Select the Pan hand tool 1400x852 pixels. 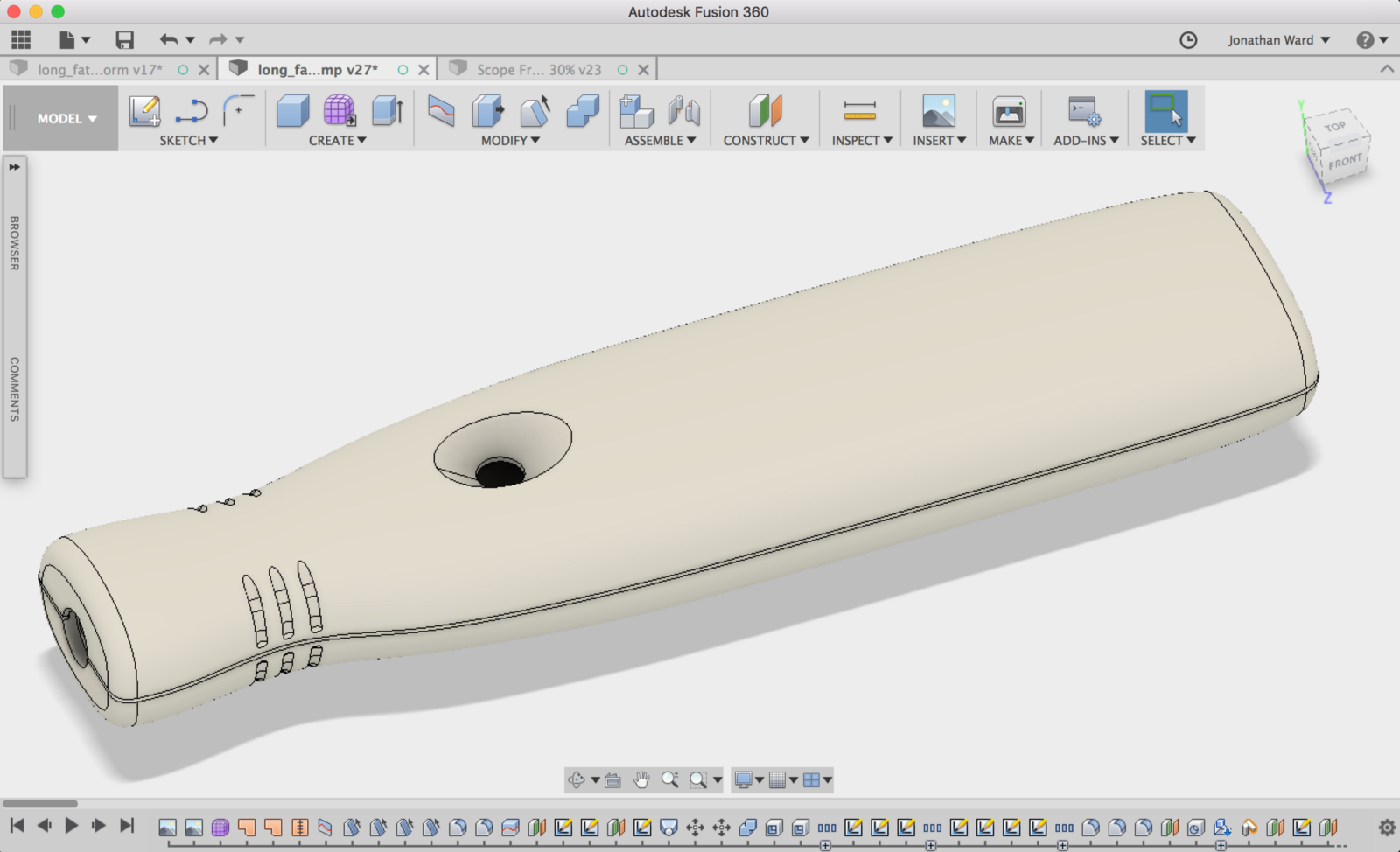click(641, 779)
